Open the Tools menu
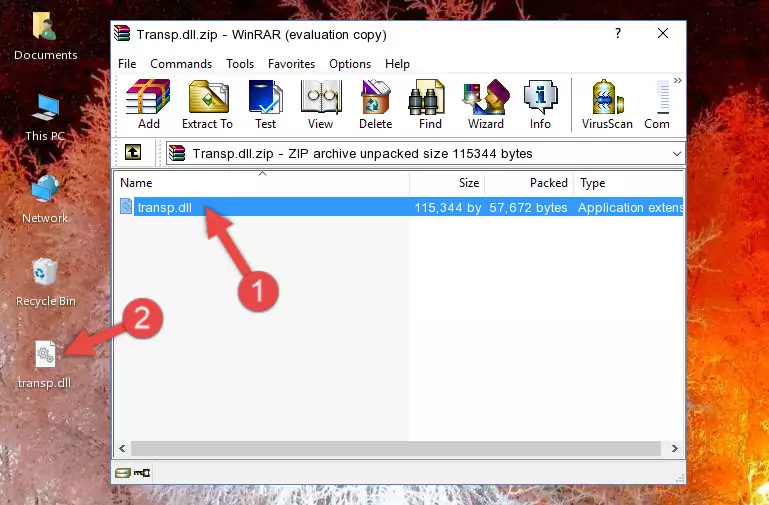Screen dimensions: 769x505 pos(240,64)
